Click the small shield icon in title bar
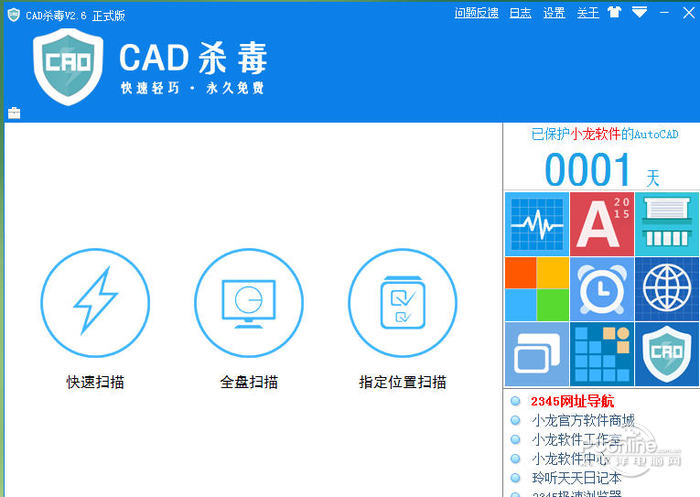Image resolution: width=700 pixels, height=497 pixels. (x=14, y=15)
